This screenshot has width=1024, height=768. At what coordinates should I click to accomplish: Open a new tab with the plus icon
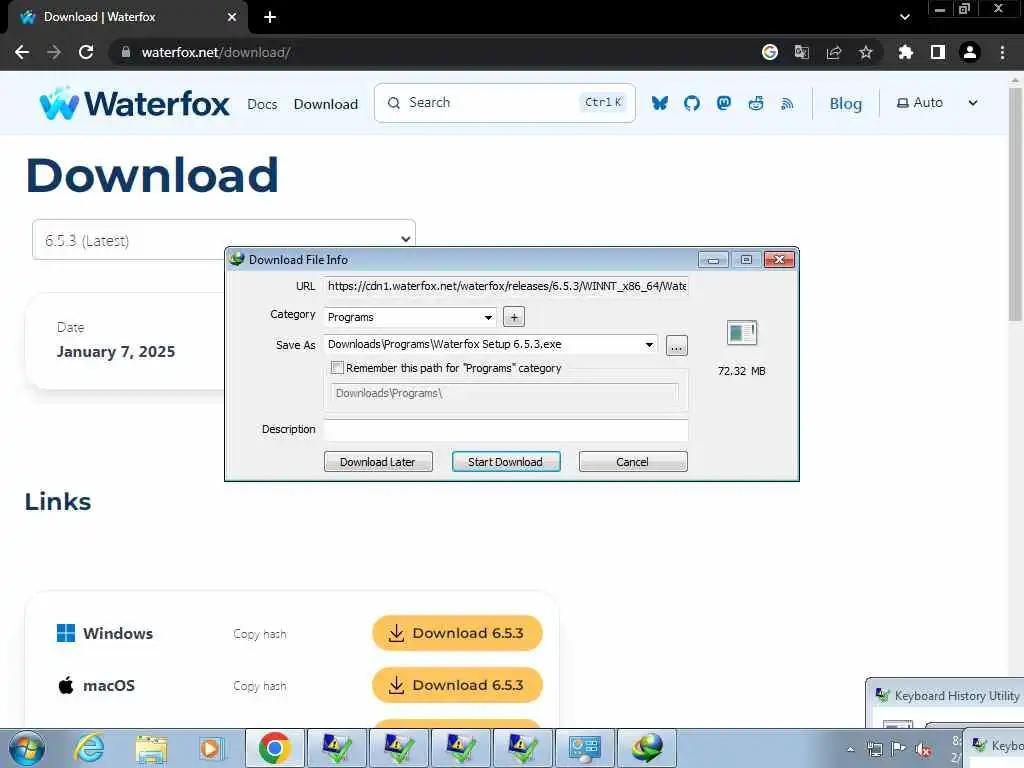click(x=270, y=17)
